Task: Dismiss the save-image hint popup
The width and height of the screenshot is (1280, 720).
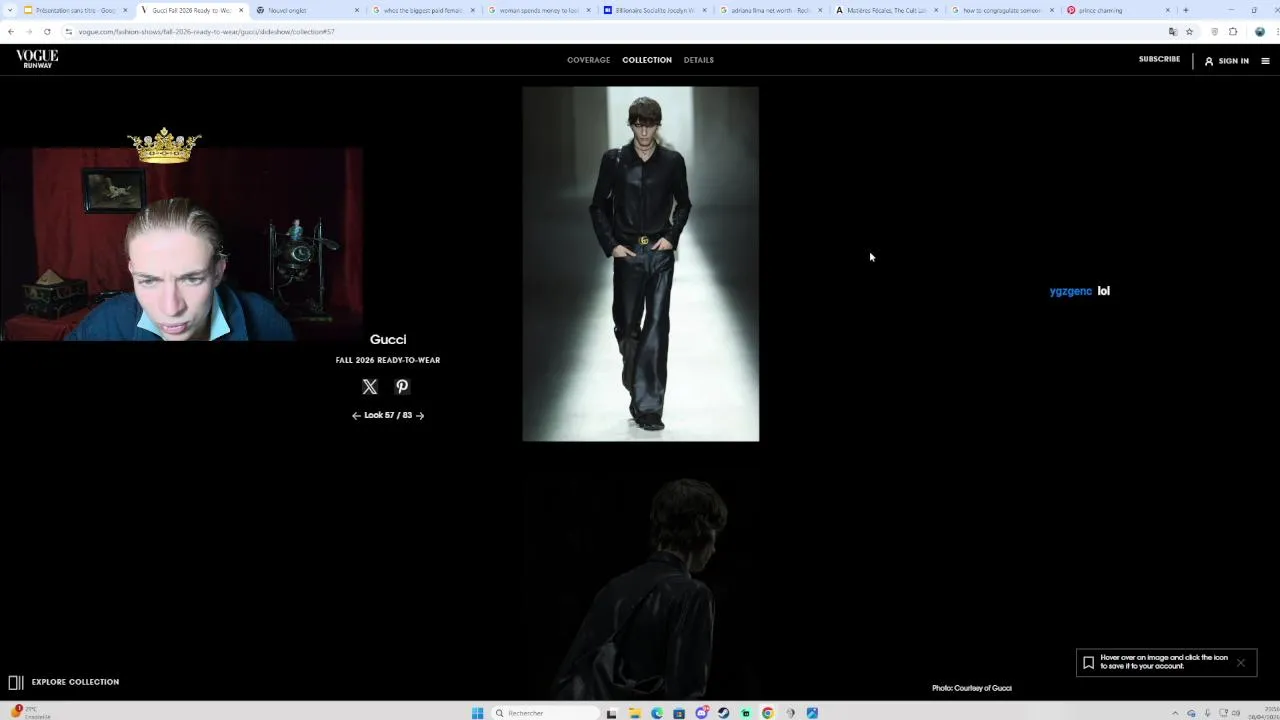Action: pos(1241,663)
